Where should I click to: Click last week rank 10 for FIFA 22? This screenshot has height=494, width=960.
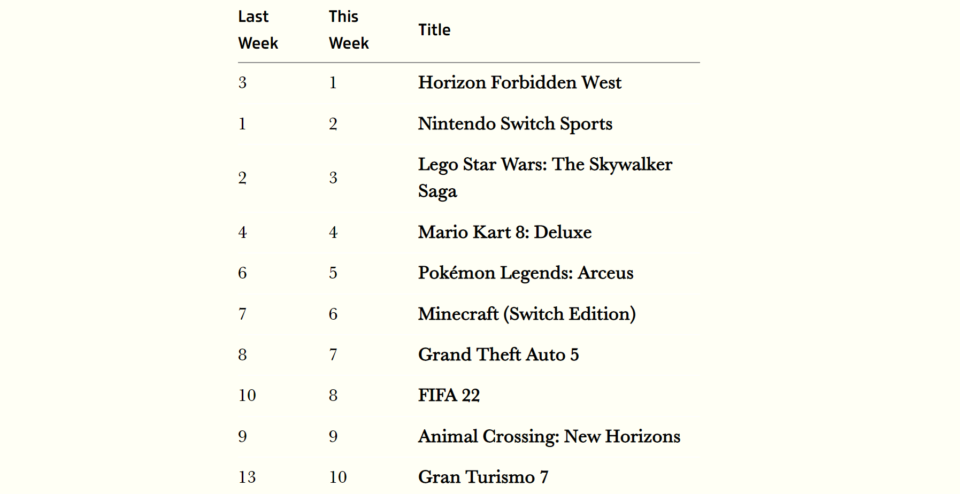pos(247,395)
